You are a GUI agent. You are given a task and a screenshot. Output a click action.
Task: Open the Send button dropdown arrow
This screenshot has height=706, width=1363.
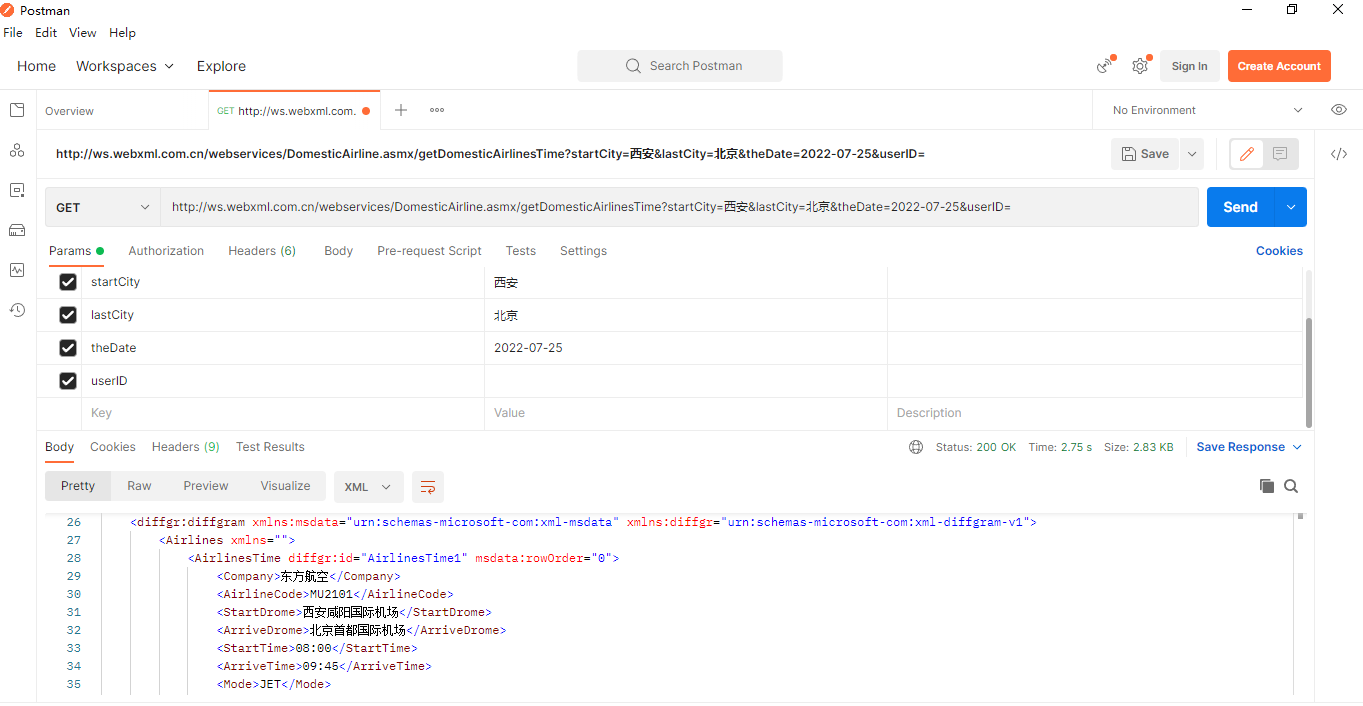tap(1291, 207)
